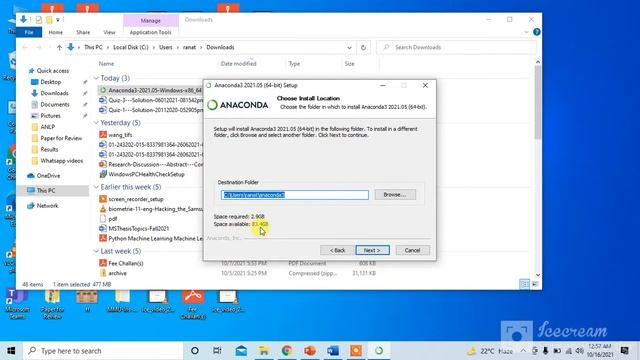Click the Back button in Anaconda setup

[337, 250]
